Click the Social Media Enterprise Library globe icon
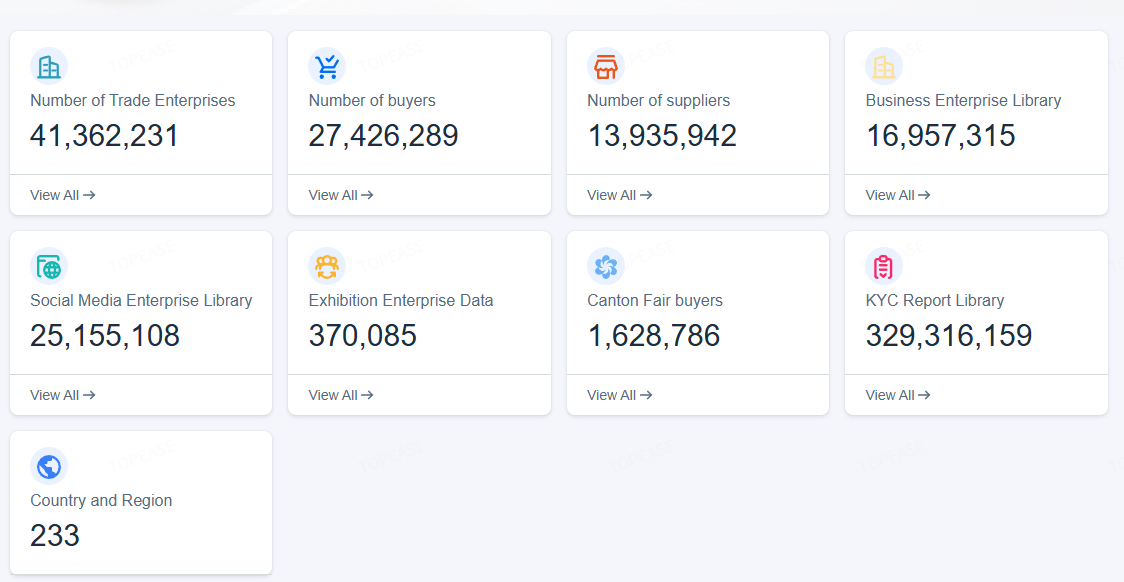Screen dimensions: 1124x582 point(49,267)
